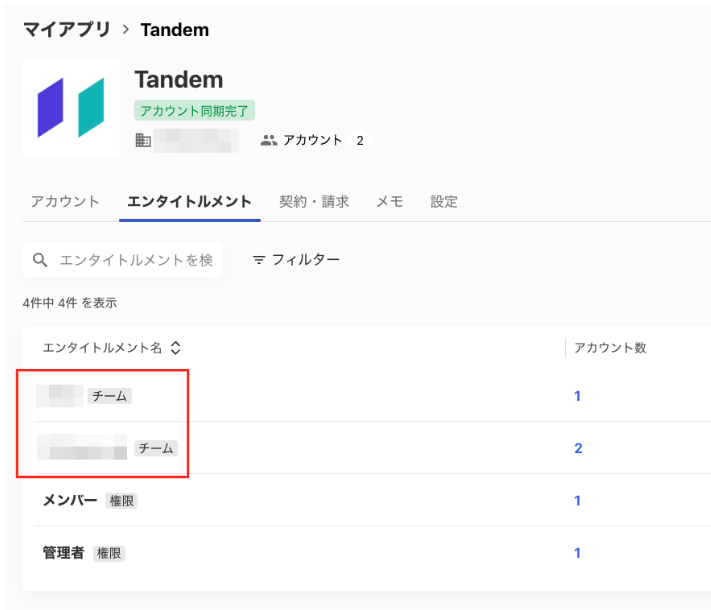Click the チーム tag in second row
Viewport: 711px width, 610px height.
tap(156, 448)
